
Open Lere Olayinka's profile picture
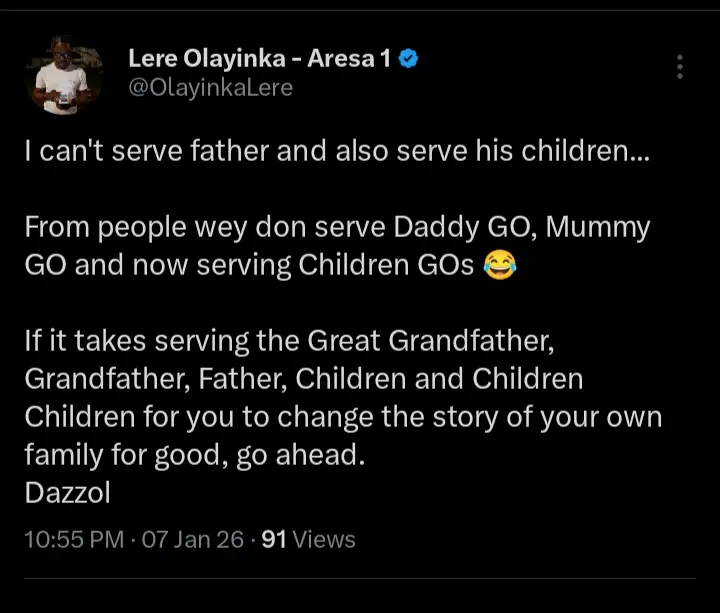tap(66, 74)
